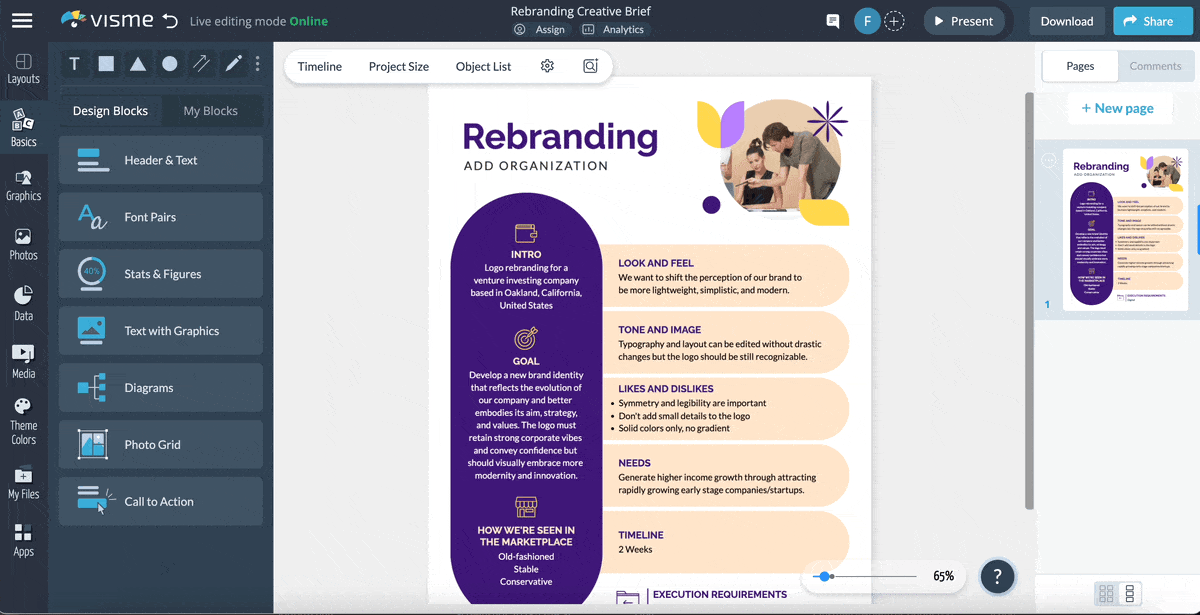Select the arrow line tool
This screenshot has height=615, width=1200.
point(202,64)
